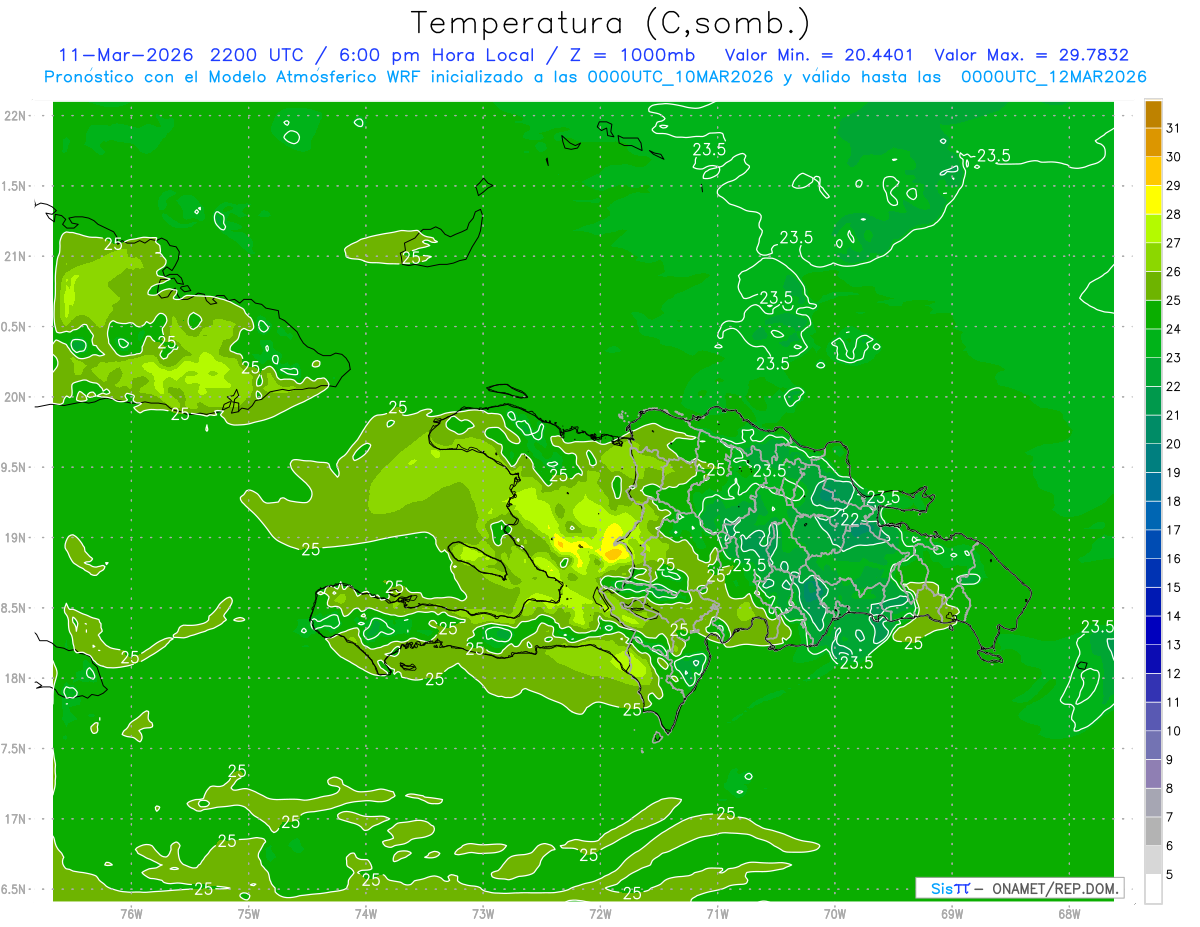Click the 20N latitude axis label
The width and height of the screenshot is (1200, 927).
point(16,397)
